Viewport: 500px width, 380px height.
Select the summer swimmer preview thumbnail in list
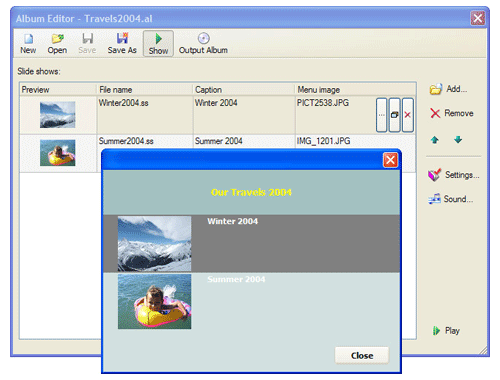(x=58, y=153)
